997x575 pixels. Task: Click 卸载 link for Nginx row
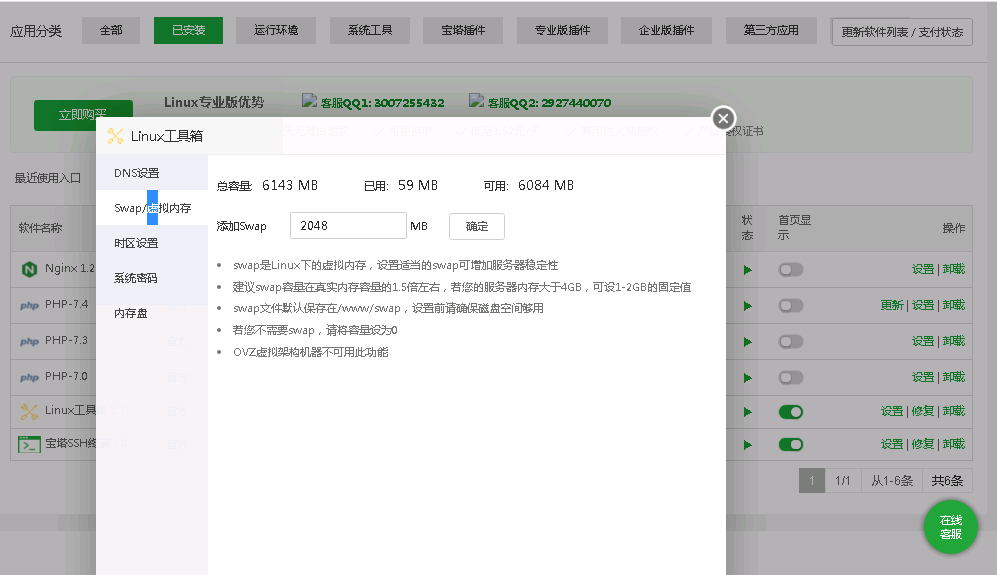(x=954, y=270)
